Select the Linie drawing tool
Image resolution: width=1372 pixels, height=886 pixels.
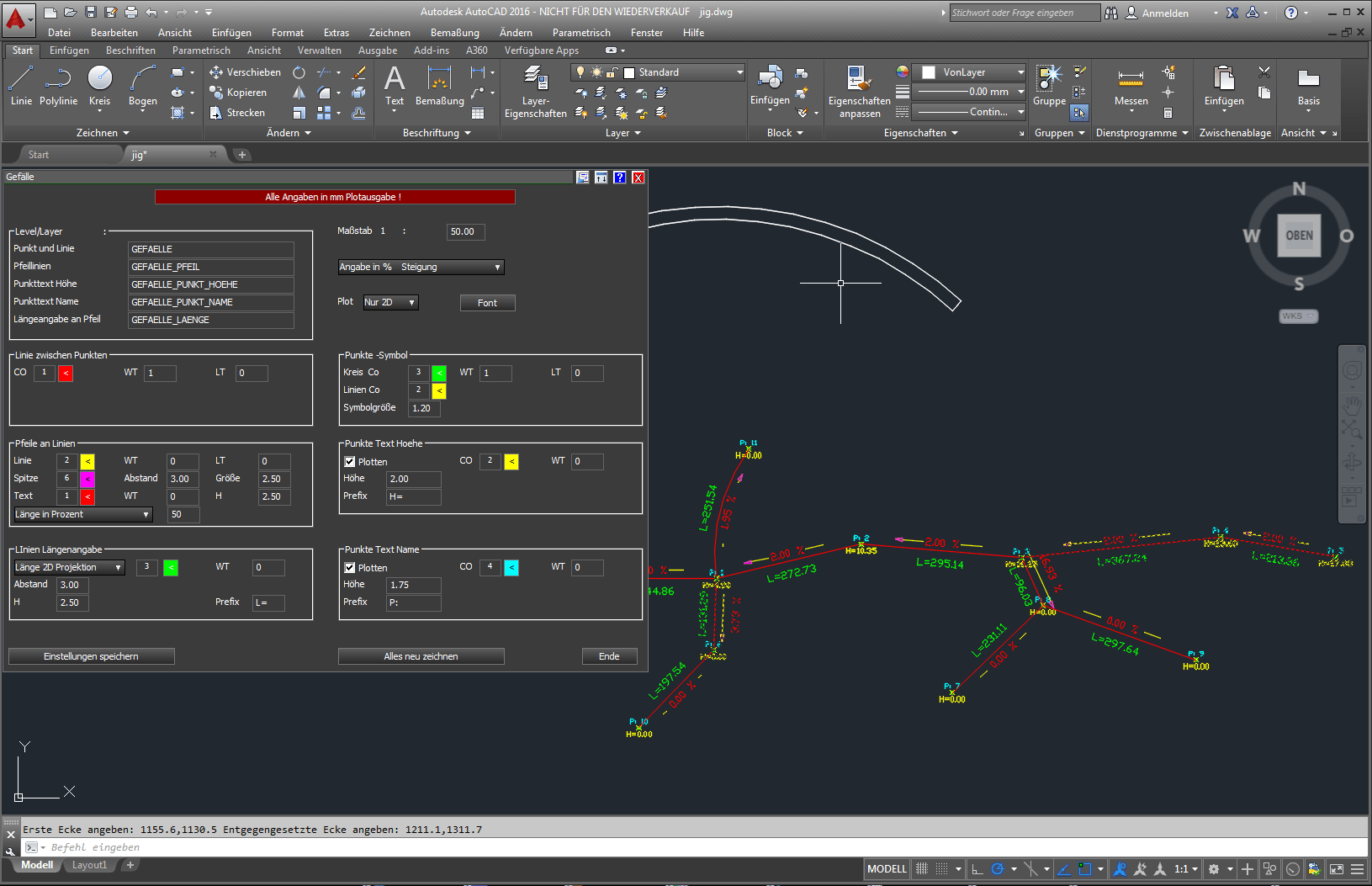click(x=21, y=86)
